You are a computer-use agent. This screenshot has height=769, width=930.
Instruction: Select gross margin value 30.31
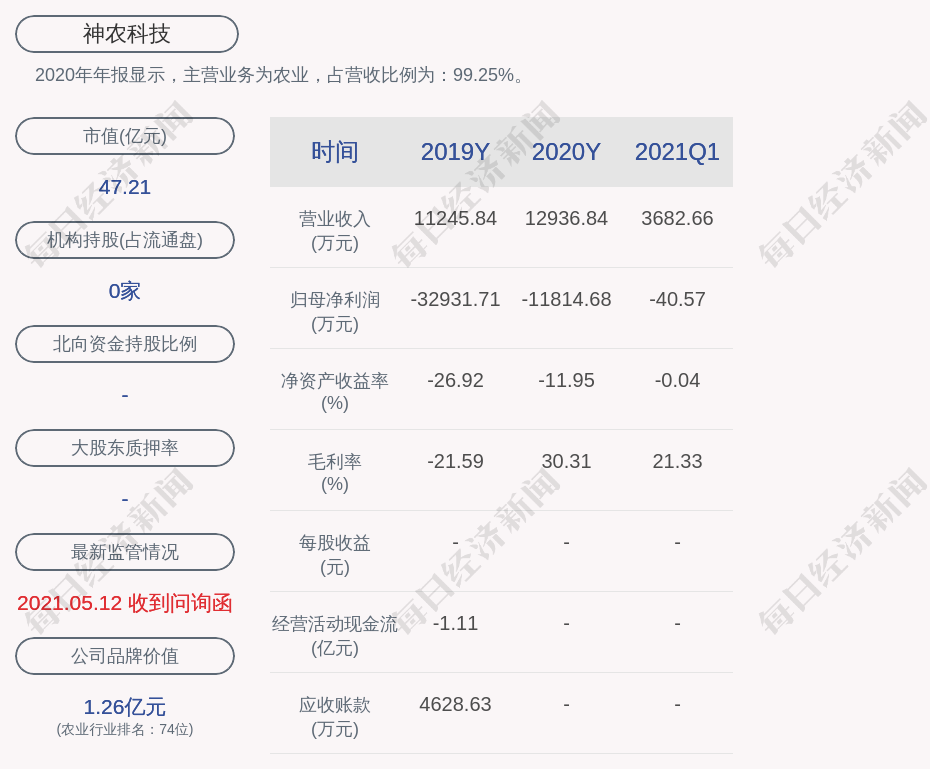[x=566, y=461]
